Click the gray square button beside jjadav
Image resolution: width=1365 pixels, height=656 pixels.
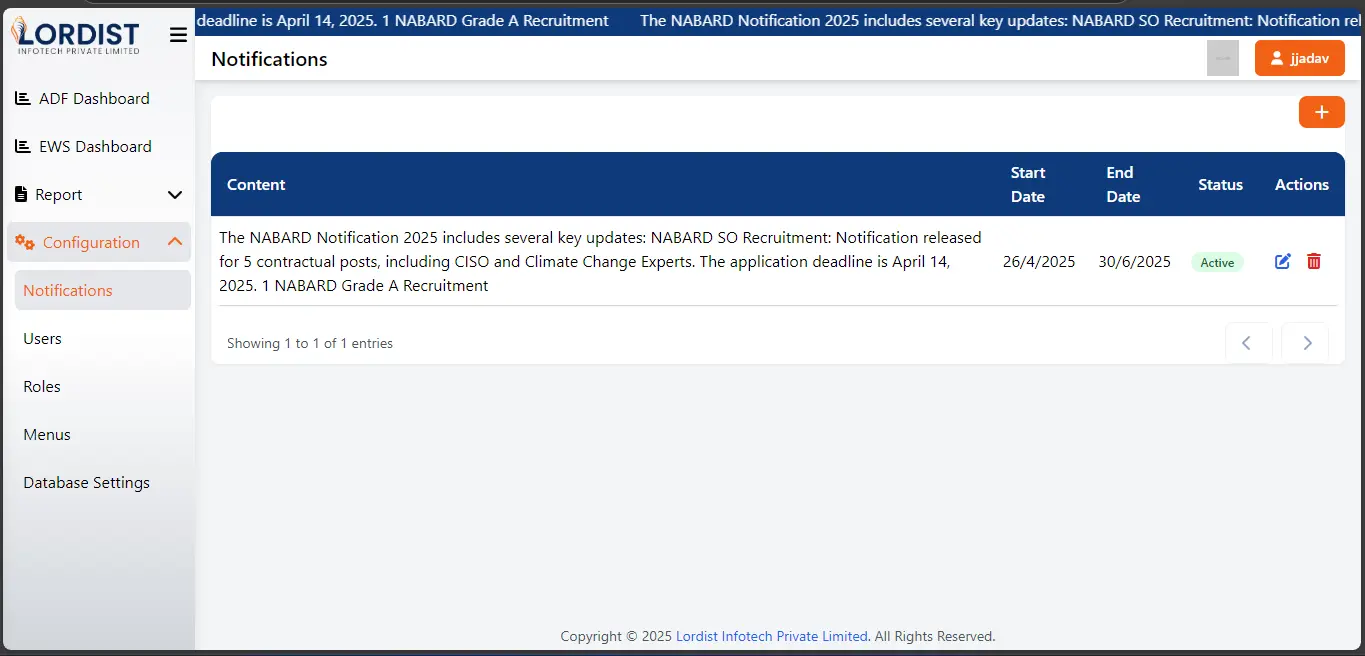(x=1222, y=58)
